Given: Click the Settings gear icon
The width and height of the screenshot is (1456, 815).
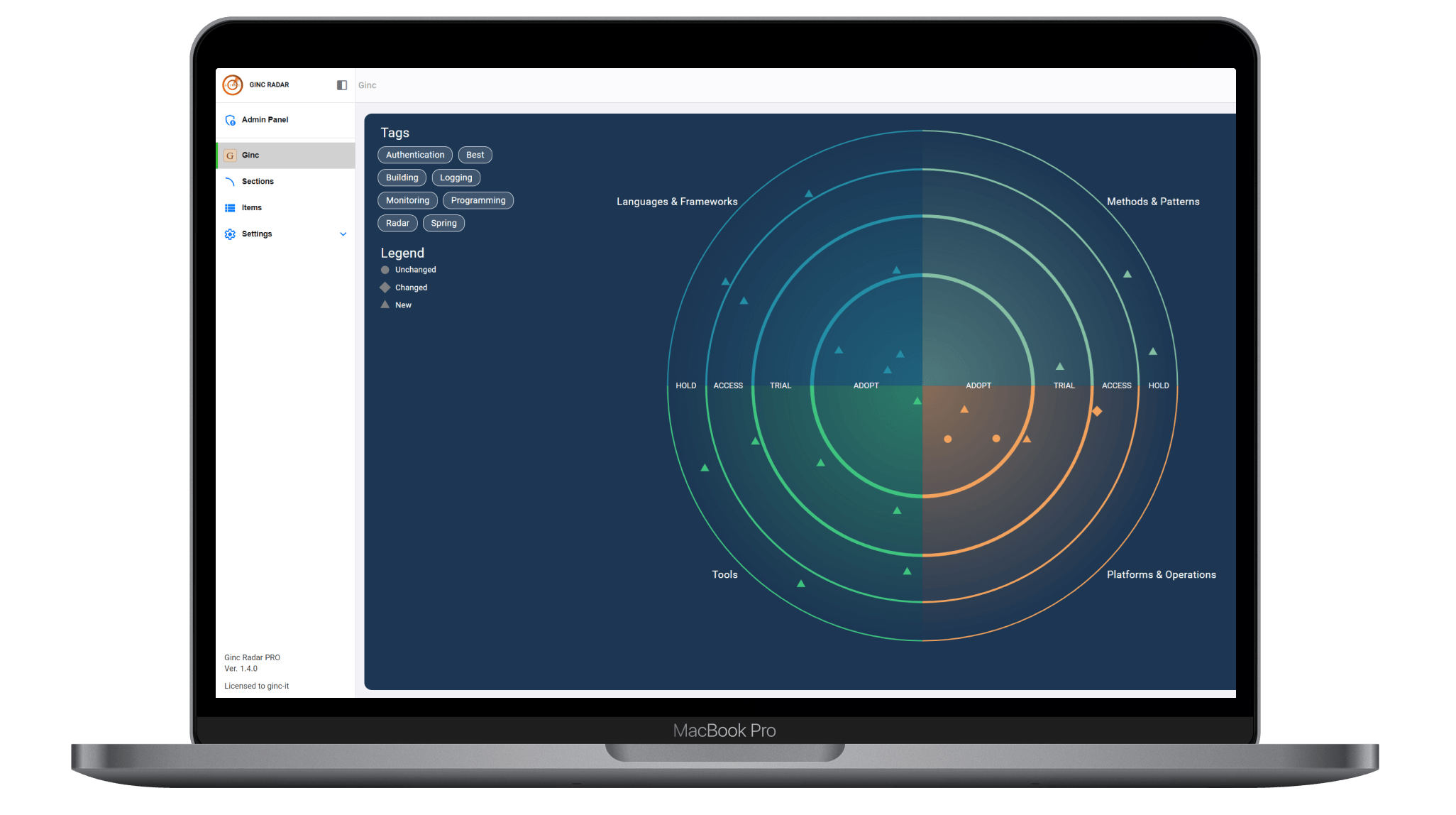Looking at the screenshot, I should (230, 234).
